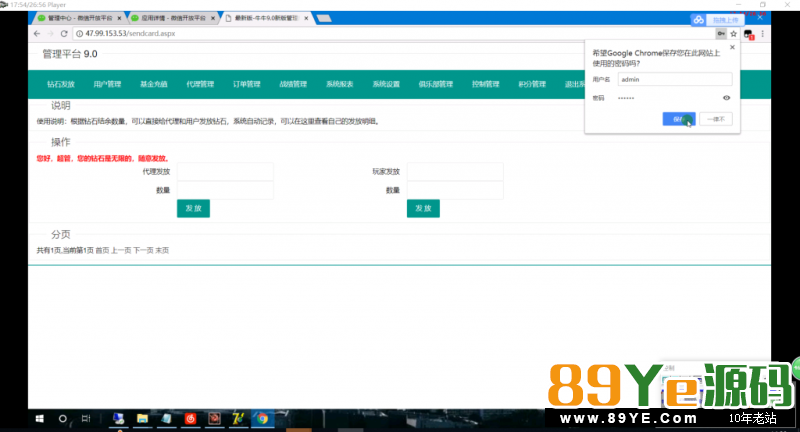
Task: Open the Chrome three-dot menu
Action: pos(763,34)
